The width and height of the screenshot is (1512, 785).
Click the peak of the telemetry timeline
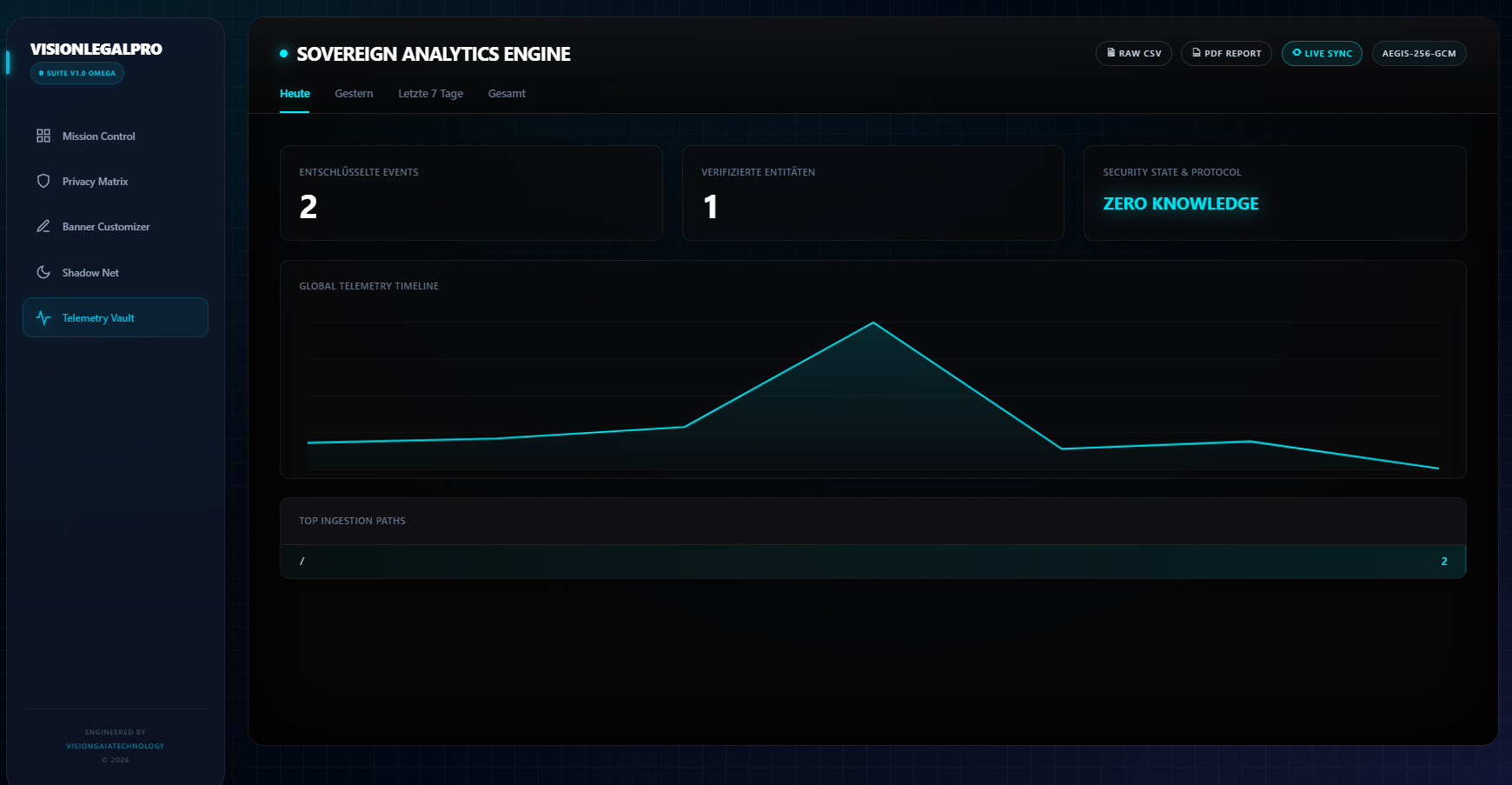coord(873,323)
